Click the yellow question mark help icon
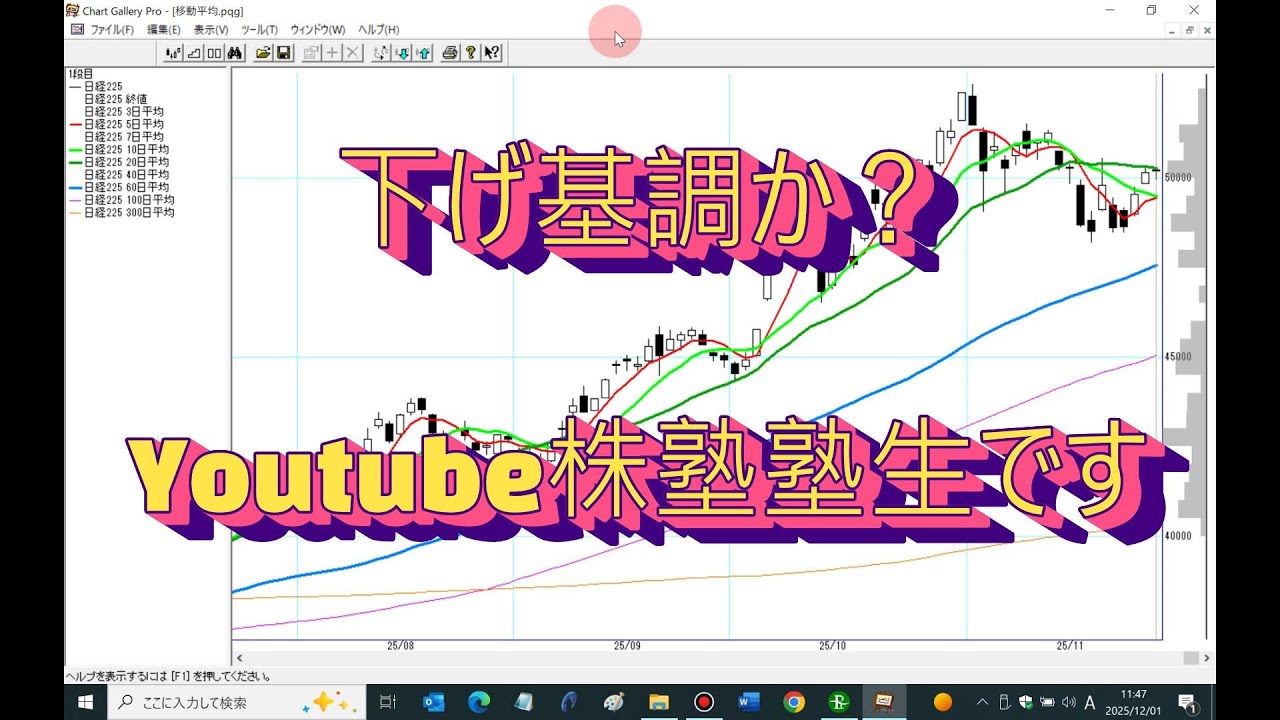Viewport: 1280px width, 720px height. tap(470, 53)
